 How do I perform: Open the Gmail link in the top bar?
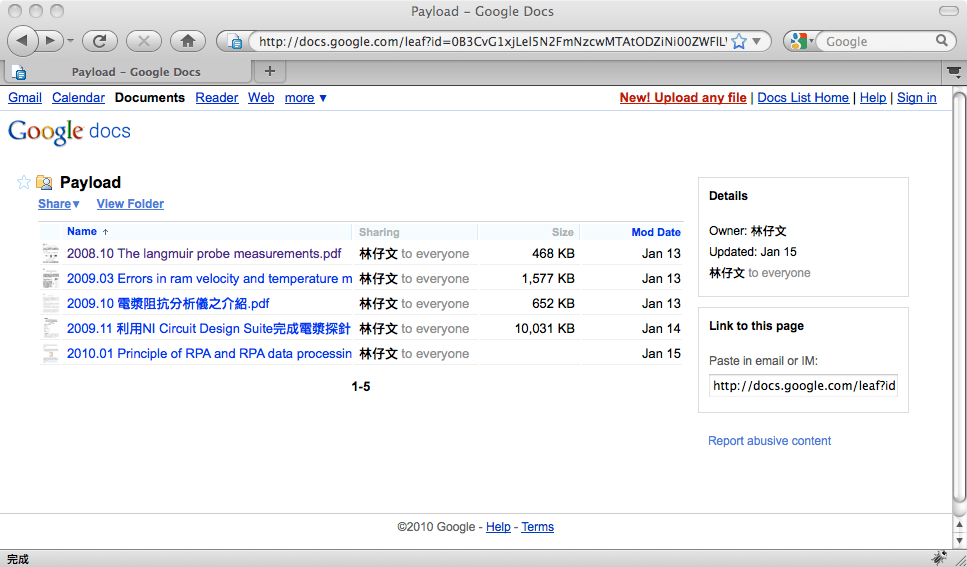(x=25, y=98)
